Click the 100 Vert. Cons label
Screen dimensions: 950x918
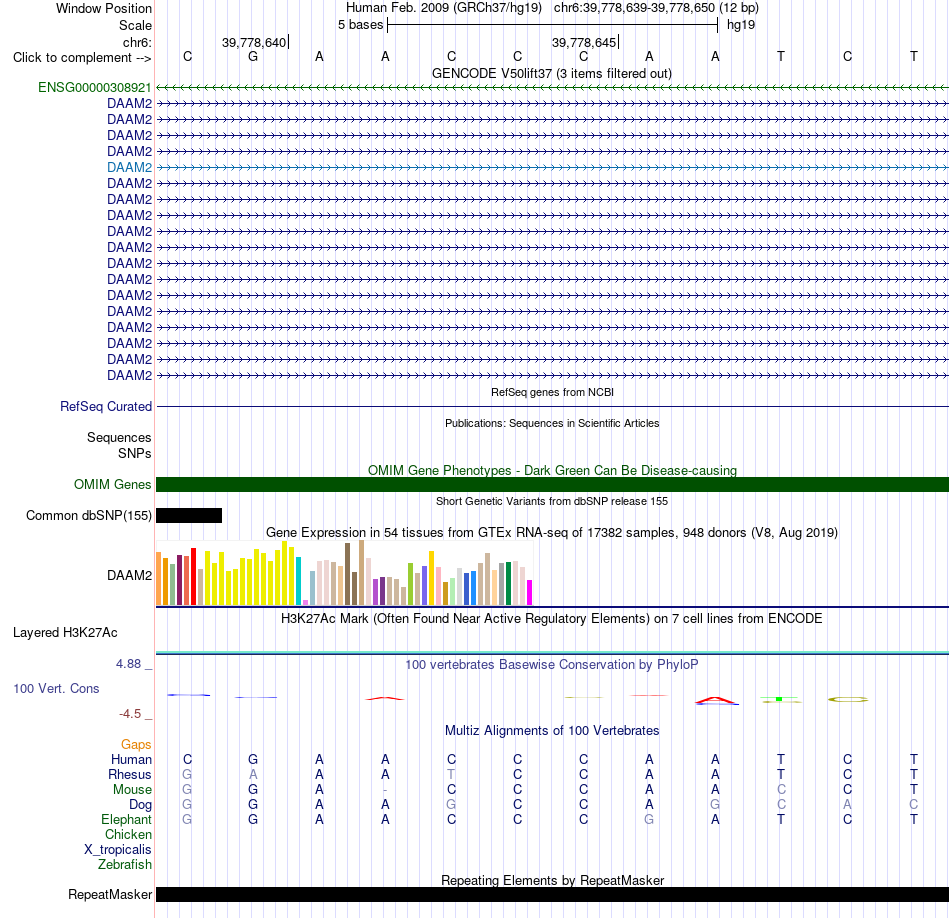(x=56, y=688)
